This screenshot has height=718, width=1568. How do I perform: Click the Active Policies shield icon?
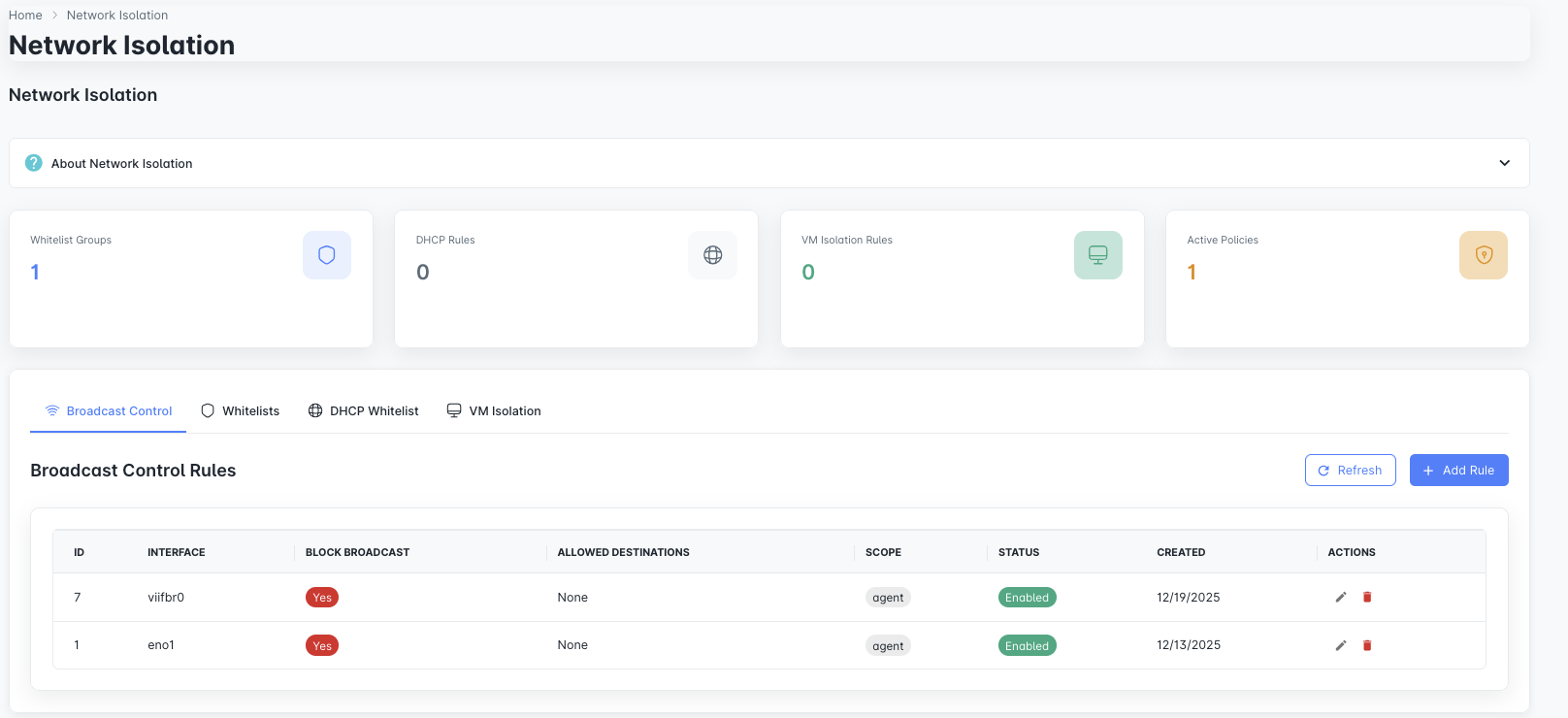pyautogui.click(x=1484, y=255)
